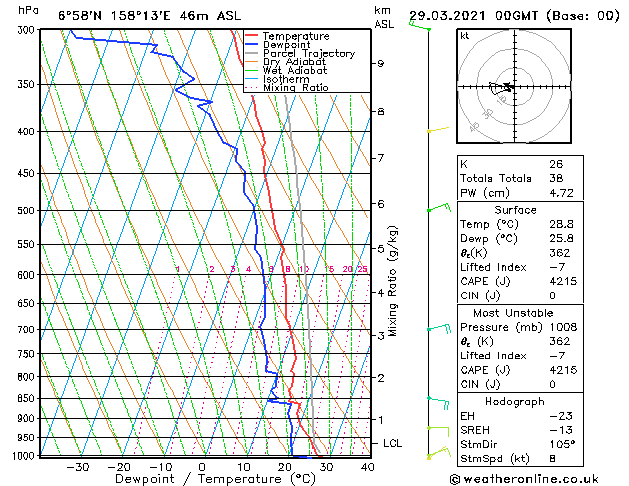Click the Hodograph section heading

click(515, 401)
